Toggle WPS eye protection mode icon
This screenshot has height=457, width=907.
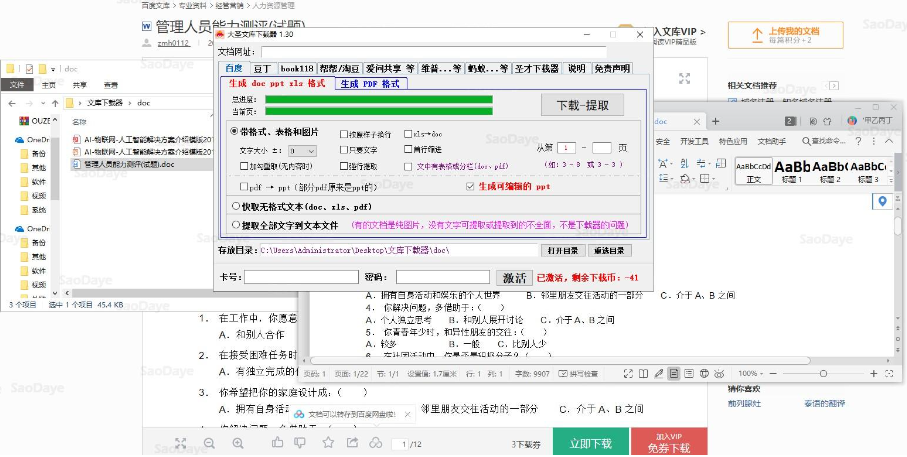tap(719, 374)
